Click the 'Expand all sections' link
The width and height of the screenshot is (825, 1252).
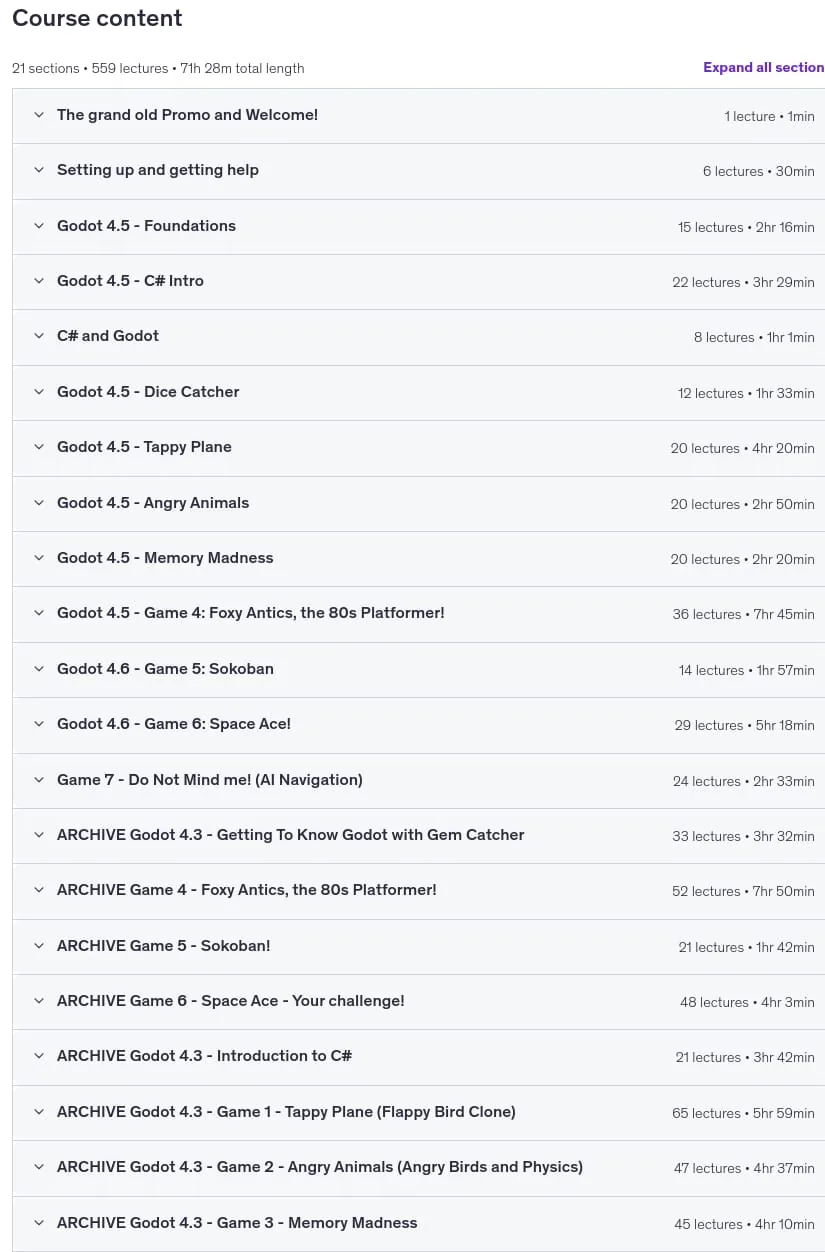point(764,67)
